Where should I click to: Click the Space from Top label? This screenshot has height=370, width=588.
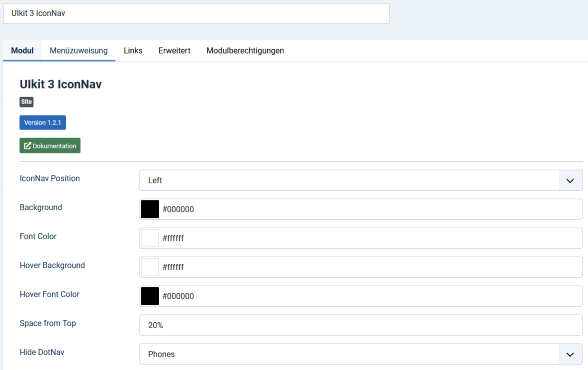[x=48, y=323]
